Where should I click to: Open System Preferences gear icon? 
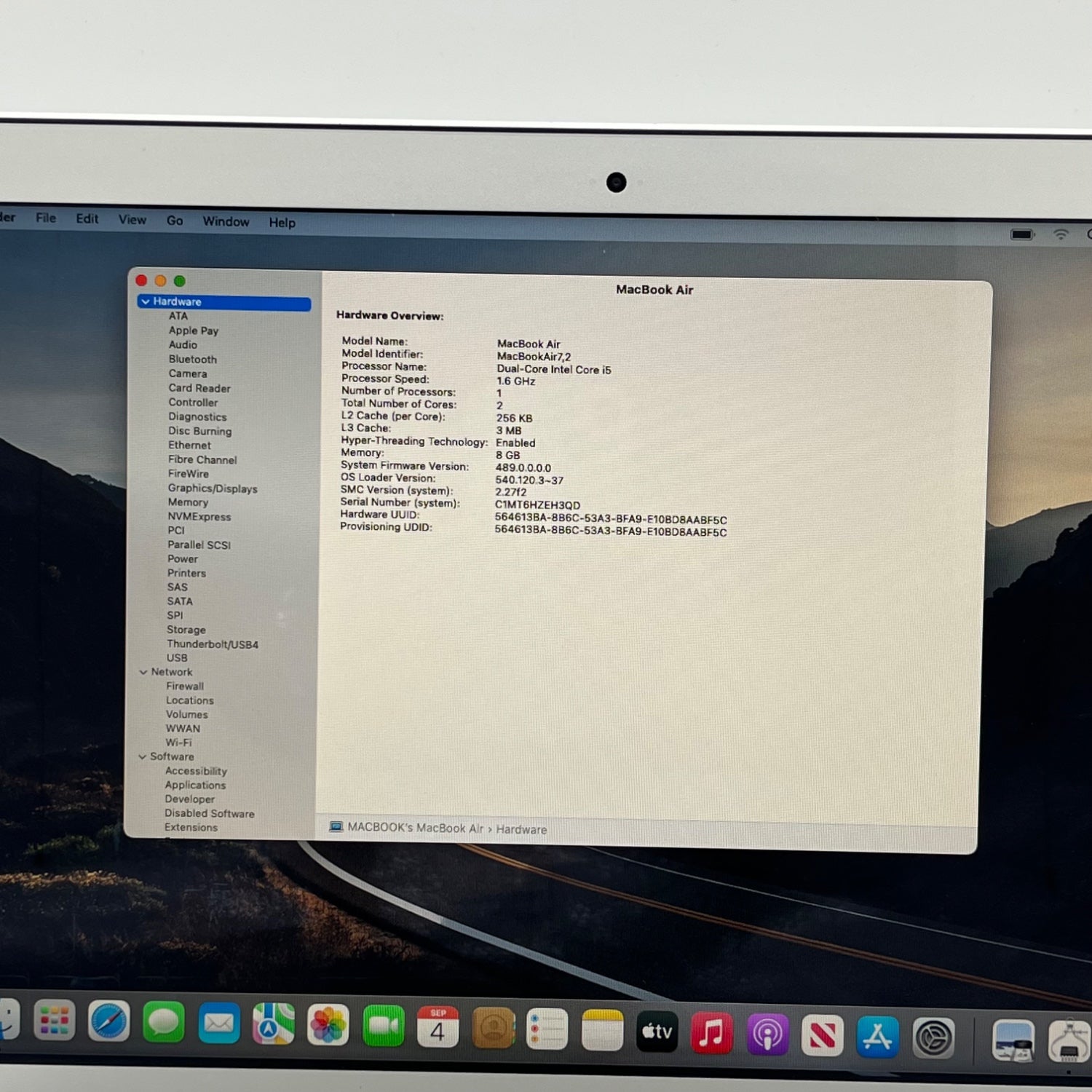[x=933, y=1038]
